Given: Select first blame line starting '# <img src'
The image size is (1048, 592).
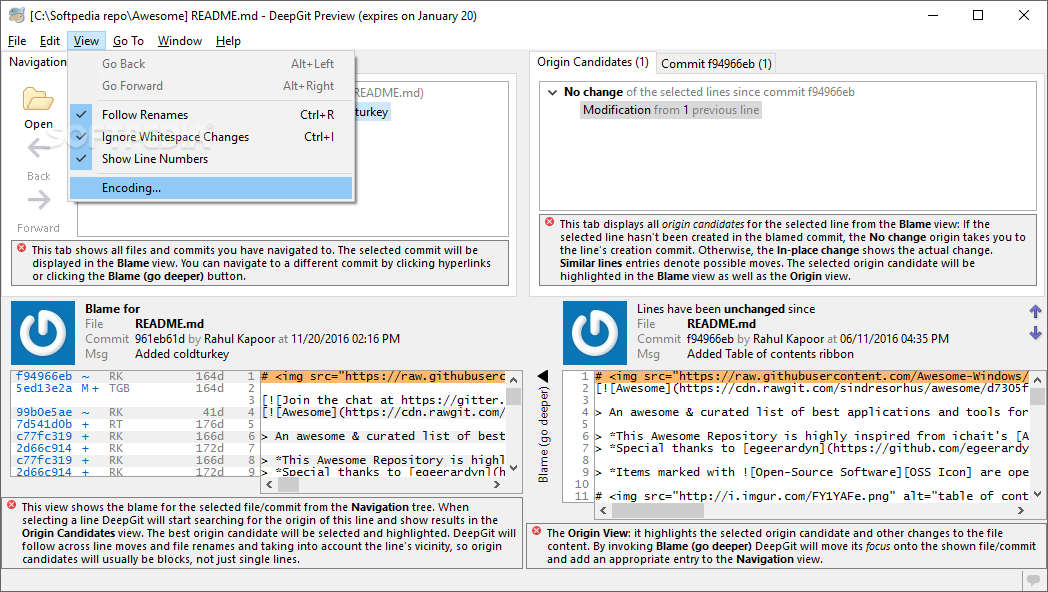Looking at the screenshot, I should [x=382, y=376].
